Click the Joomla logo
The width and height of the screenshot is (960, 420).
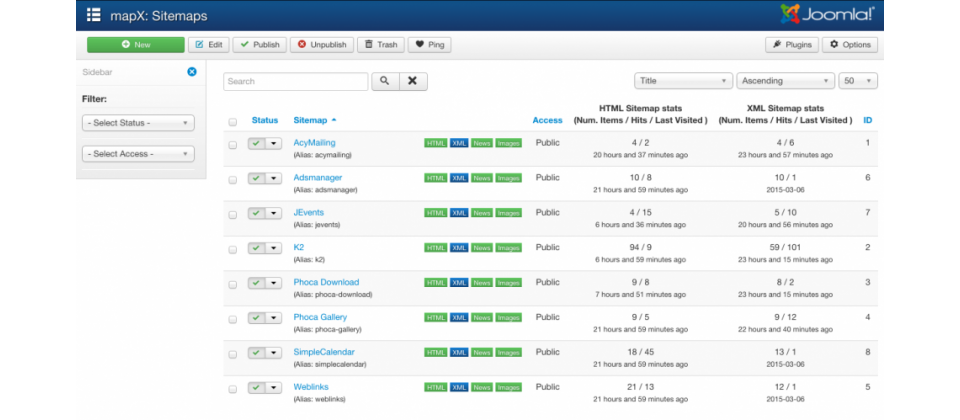827,14
